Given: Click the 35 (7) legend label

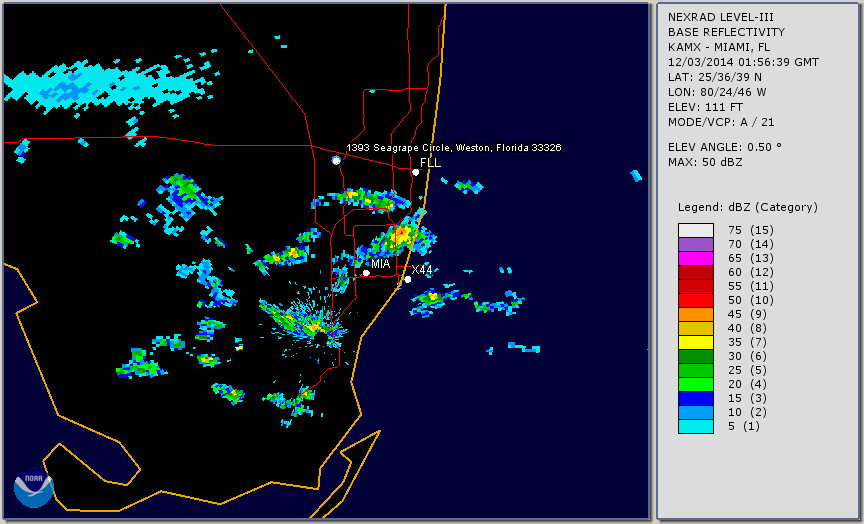Looking at the screenshot, I should [x=748, y=342].
